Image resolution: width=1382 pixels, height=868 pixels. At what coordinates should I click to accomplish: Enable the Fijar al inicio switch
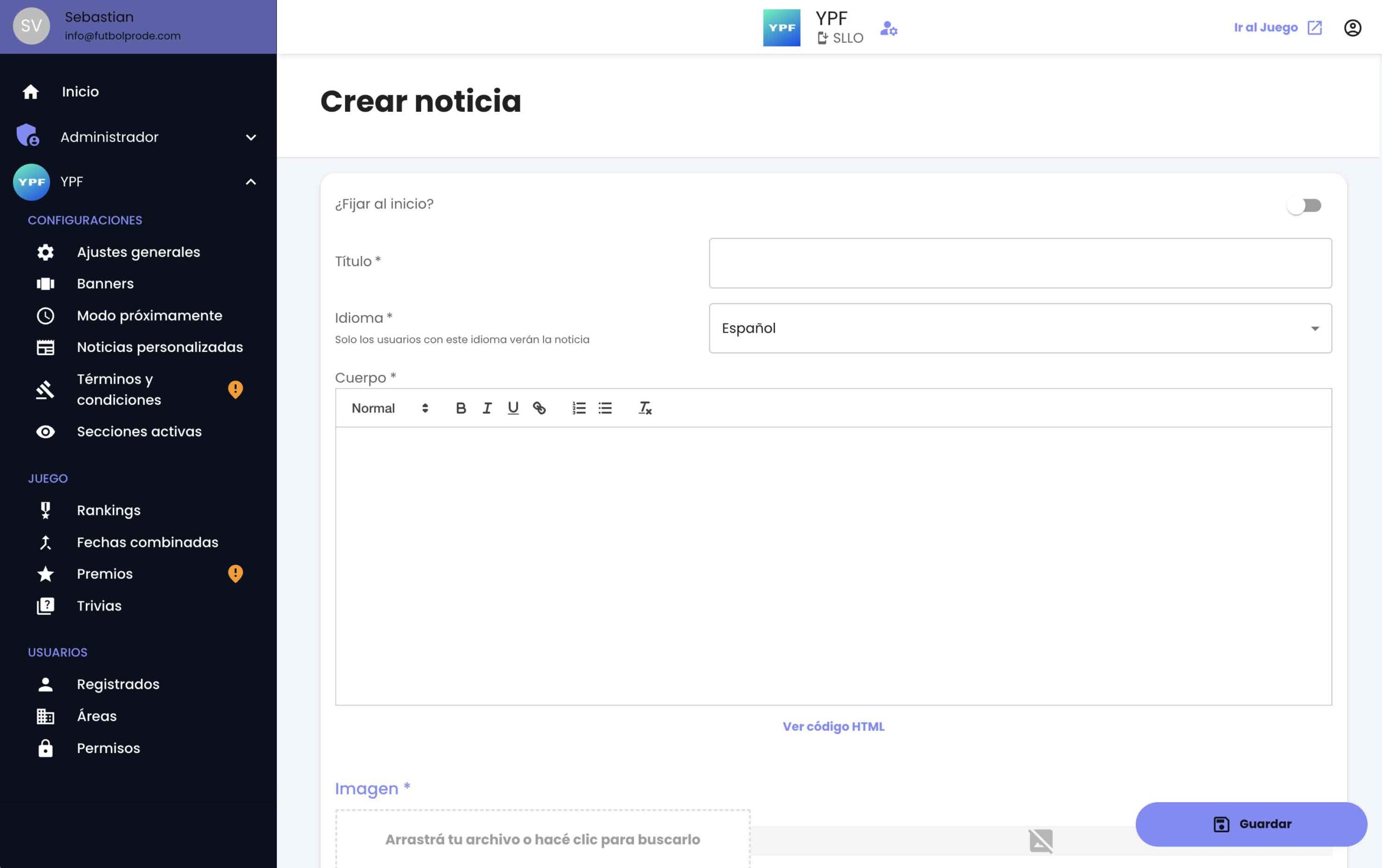click(1303, 205)
